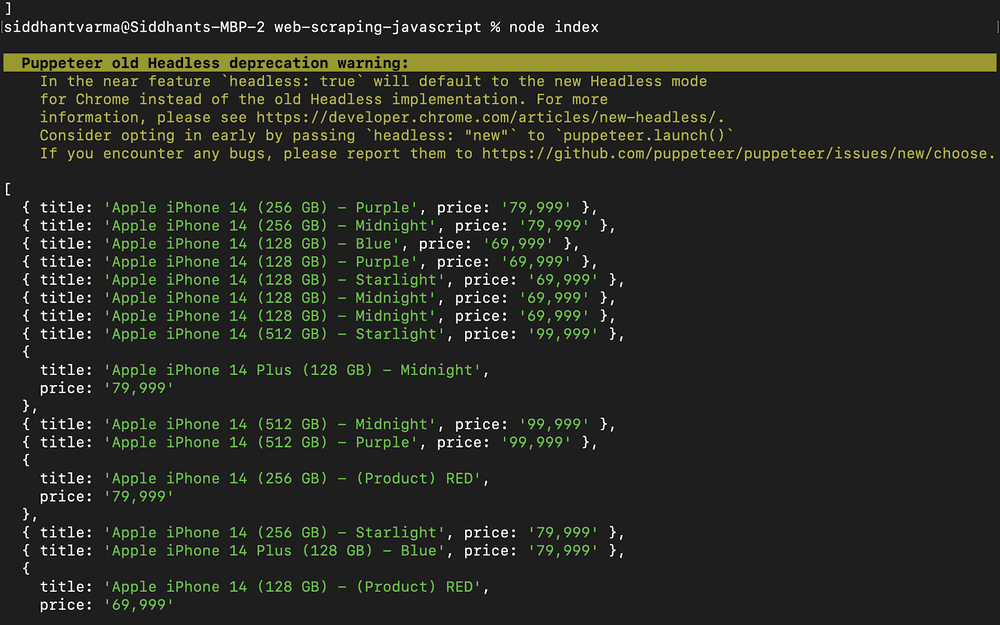The image size is (1000, 625).
Task: Click title 'Apple iPhone 14 (256 GB) – (Product) RED'
Action: point(292,479)
